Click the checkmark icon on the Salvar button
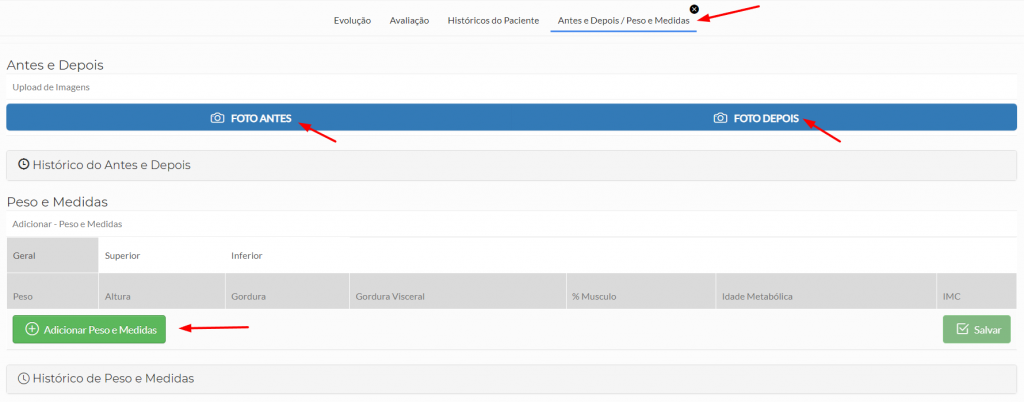This screenshot has height=402, width=1024. click(x=962, y=329)
